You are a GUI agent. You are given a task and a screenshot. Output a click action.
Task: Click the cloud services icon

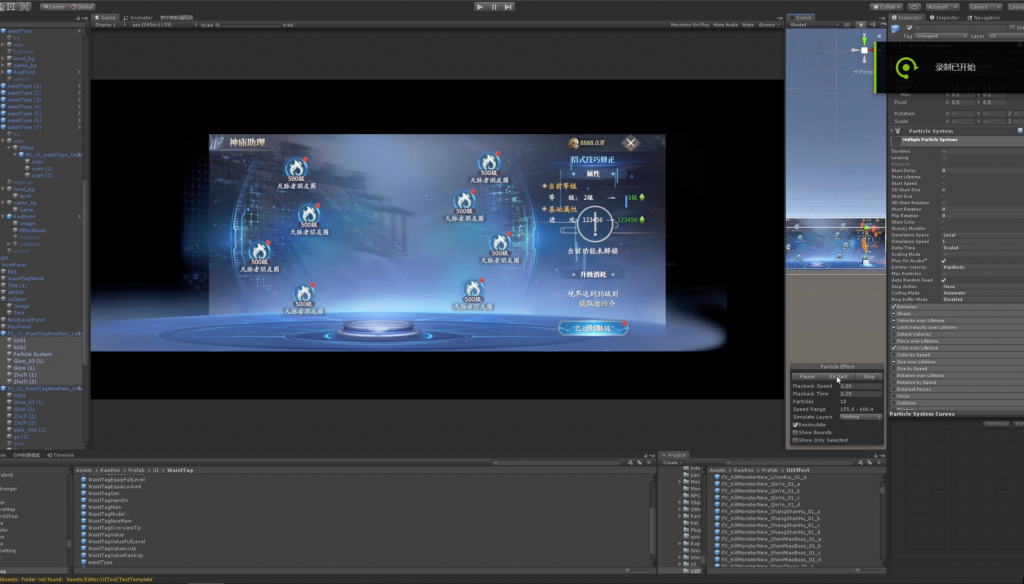tap(914, 7)
